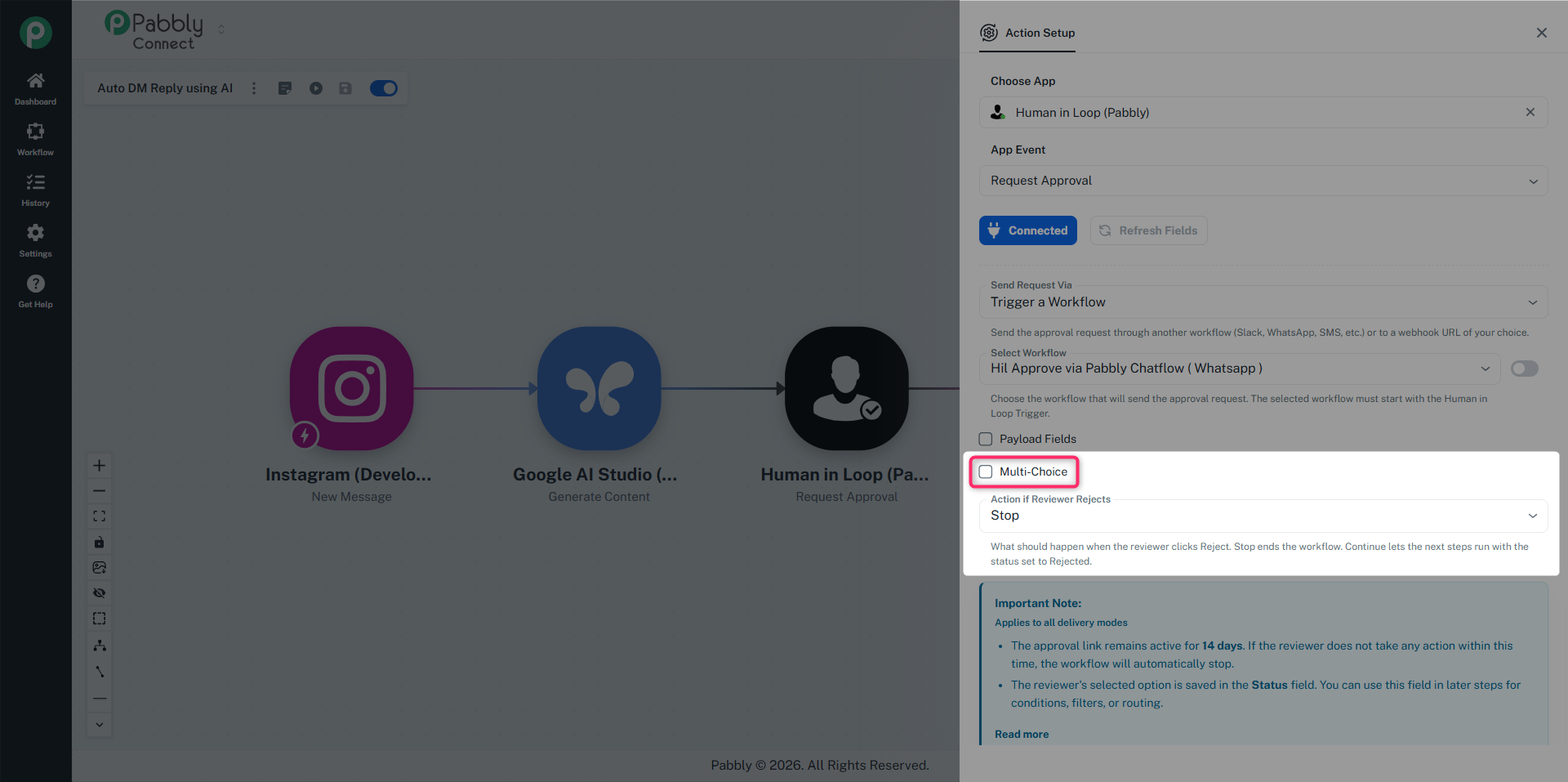Click the connector line style icon
Image resolution: width=1568 pixels, height=782 pixels.
tap(100, 672)
